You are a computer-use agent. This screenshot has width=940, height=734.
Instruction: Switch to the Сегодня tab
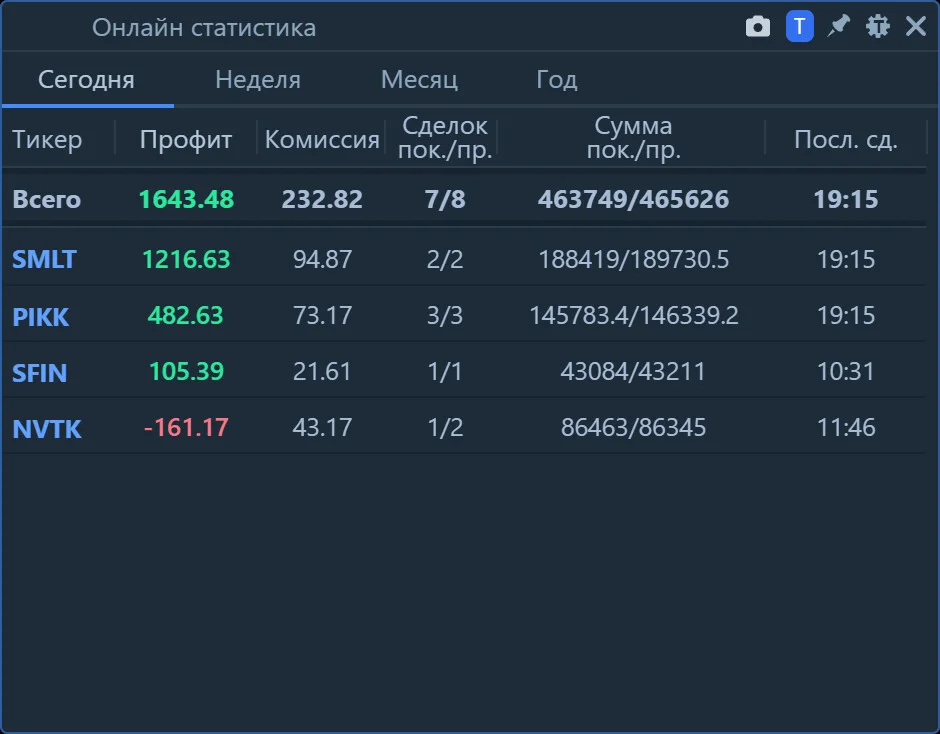(86, 80)
